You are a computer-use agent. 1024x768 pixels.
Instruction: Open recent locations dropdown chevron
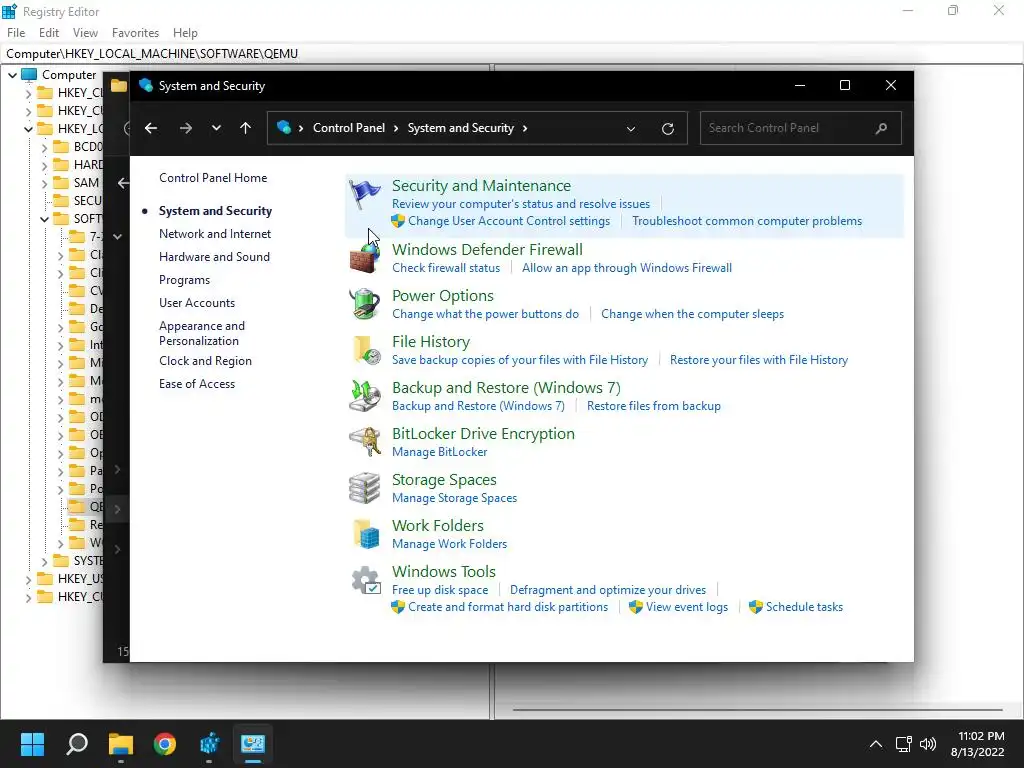coord(216,128)
